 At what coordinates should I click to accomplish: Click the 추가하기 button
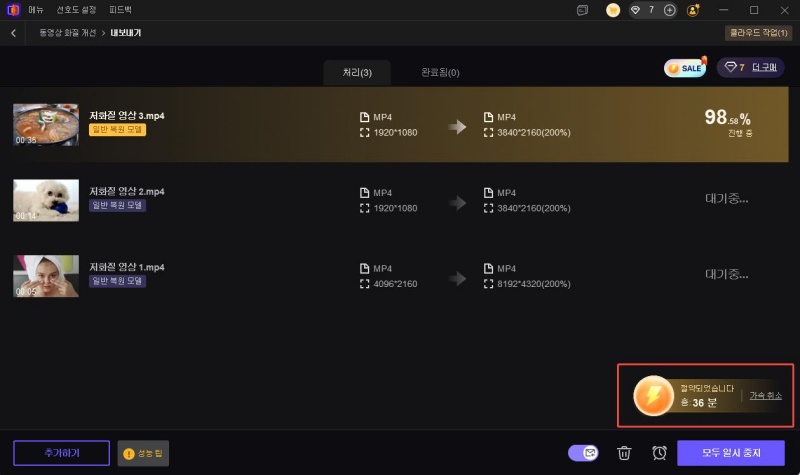click(x=61, y=453)
